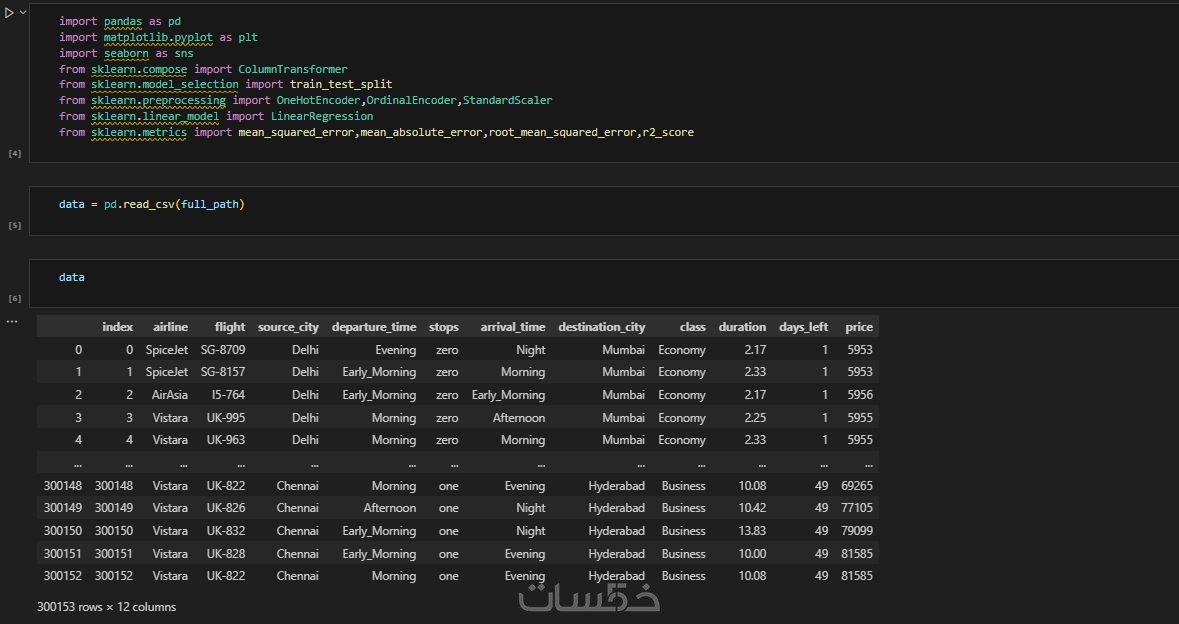Open output actions ellipsis beside table
Image resolution: width=1179 pixels, height=624 pixels.
pos(11,322)
